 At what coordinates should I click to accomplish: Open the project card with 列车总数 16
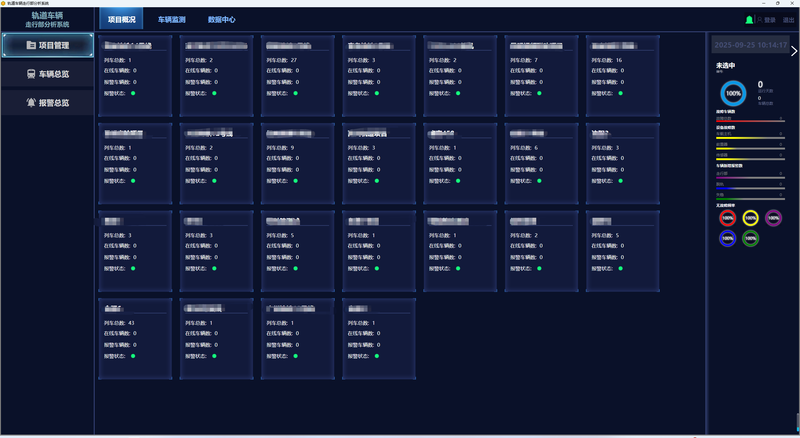(622, 76)
